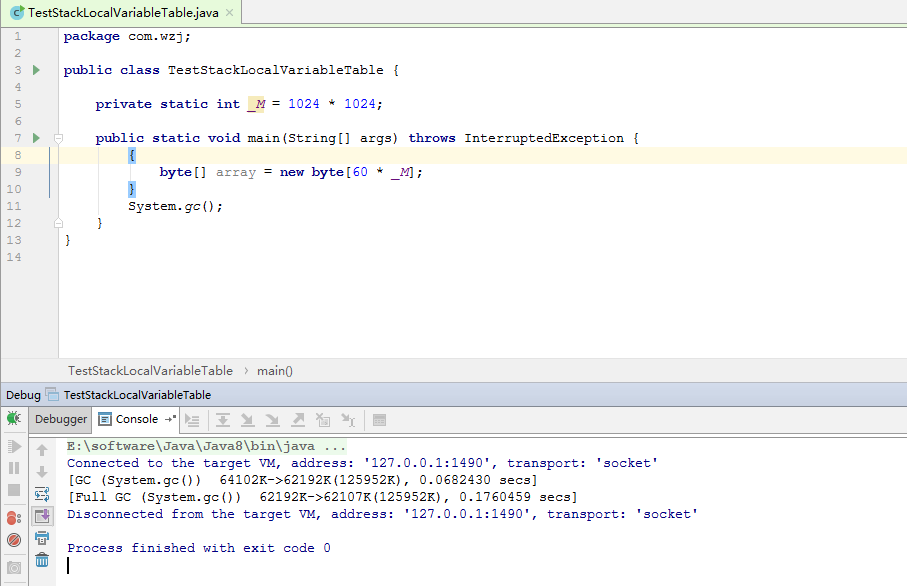Close the TestStackLocalVariableTable.java tab
Image resolution: width=907 pixels, height=586 pixels.
pyautogui.click(x=230, y=12)
